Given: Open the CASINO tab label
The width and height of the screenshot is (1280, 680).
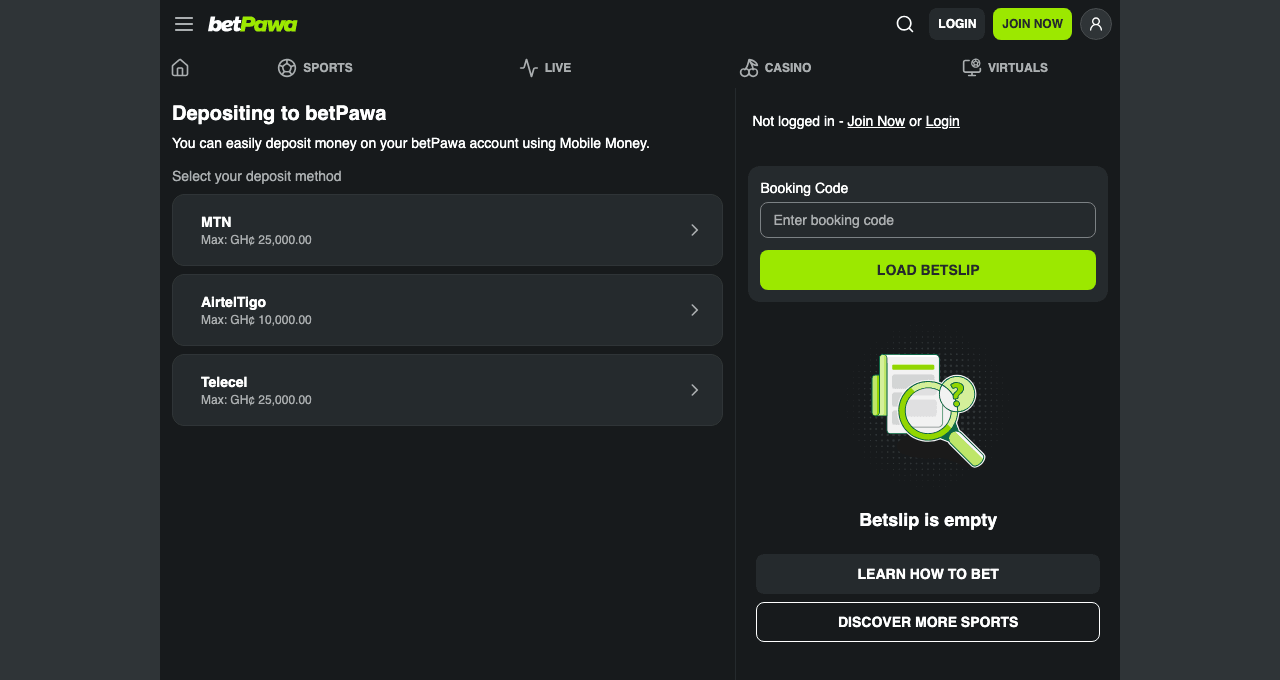Looking at the screenshot, I should coord(788,68).
